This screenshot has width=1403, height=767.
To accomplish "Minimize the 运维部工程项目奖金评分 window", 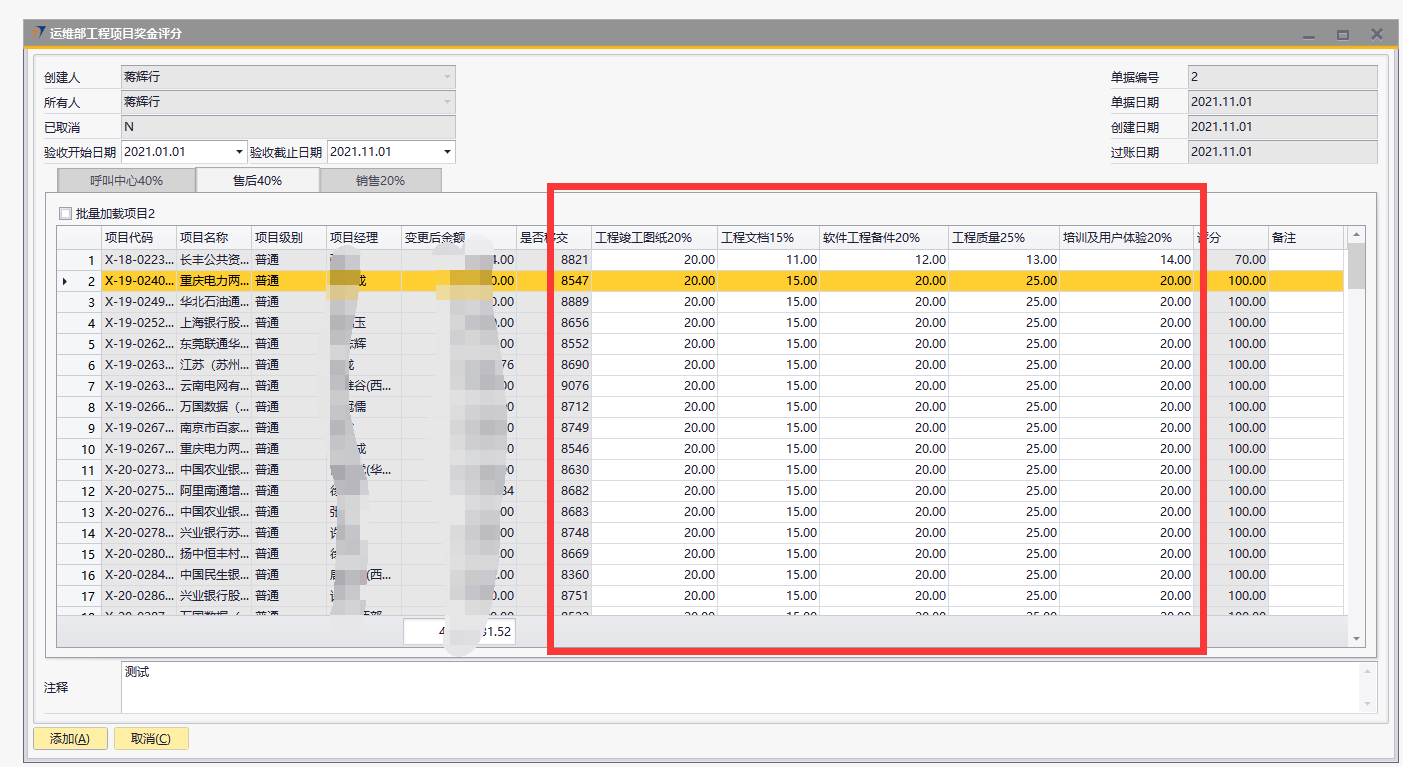I will [1309, 35].
